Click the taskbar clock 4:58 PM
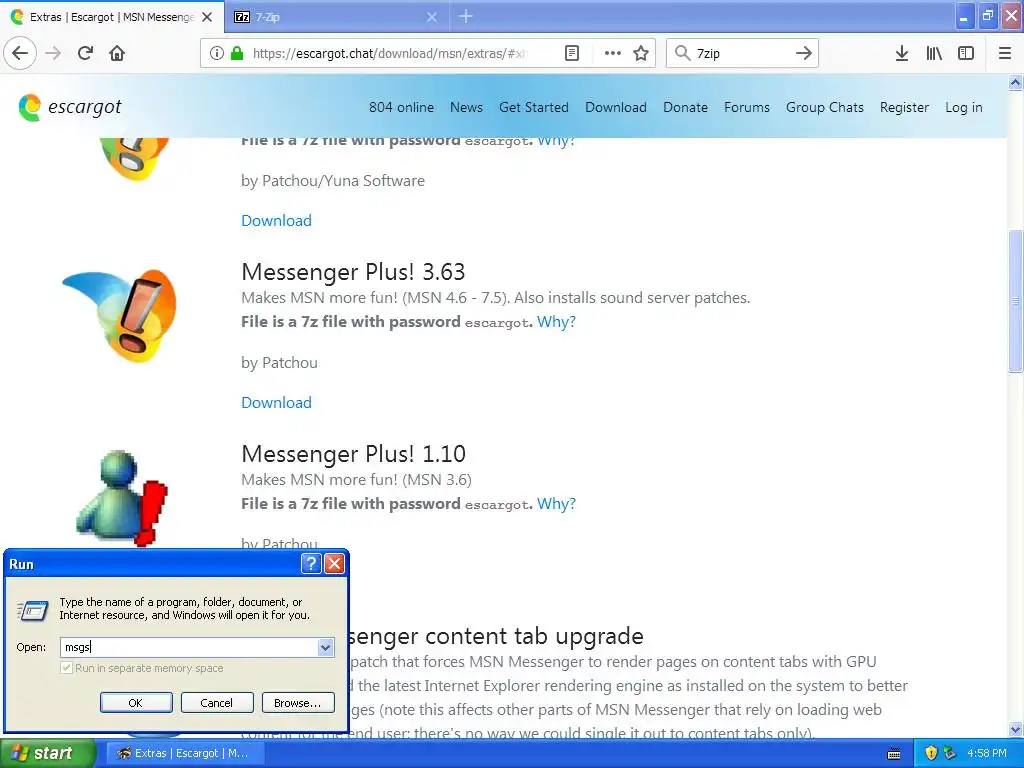 [987, 753]
